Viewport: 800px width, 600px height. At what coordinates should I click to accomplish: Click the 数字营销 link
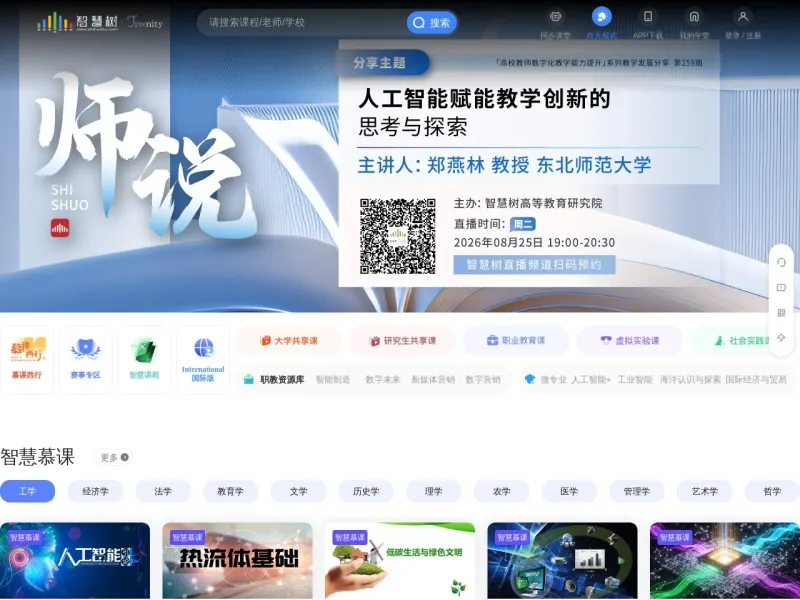coord(483,380)
